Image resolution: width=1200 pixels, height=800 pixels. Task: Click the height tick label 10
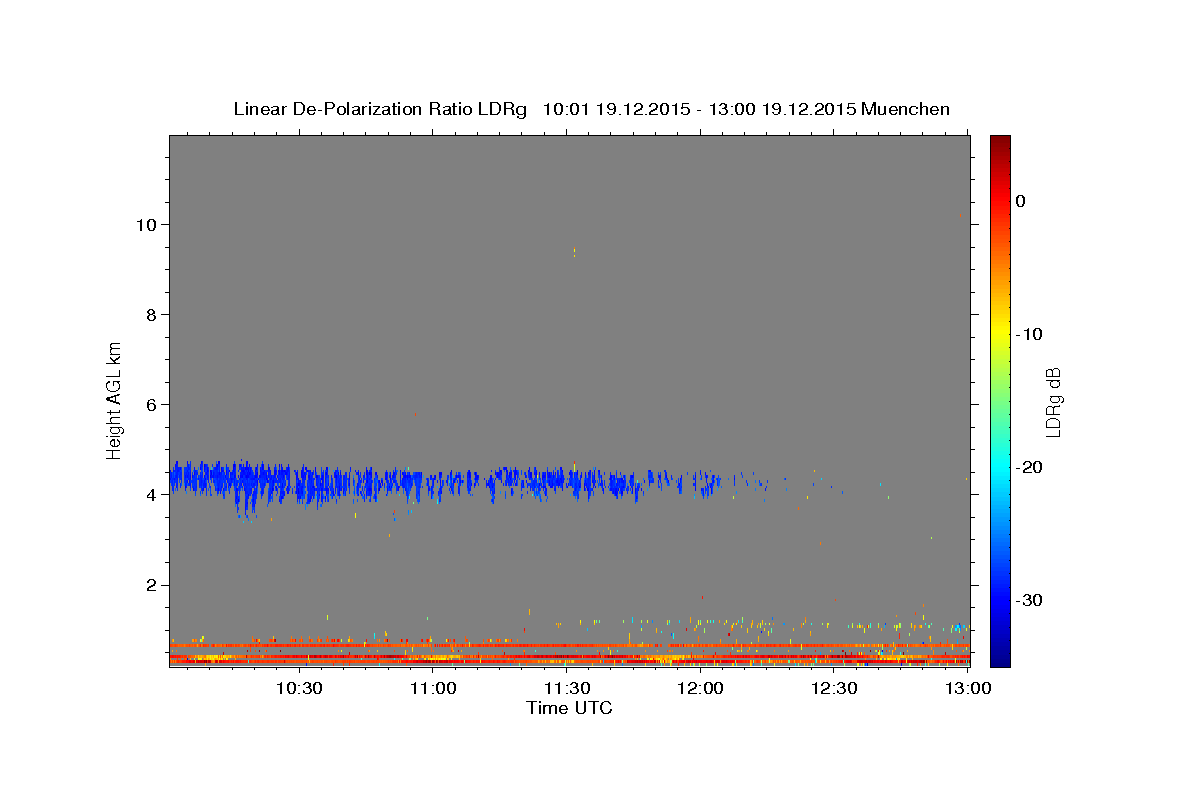(145, 224)
